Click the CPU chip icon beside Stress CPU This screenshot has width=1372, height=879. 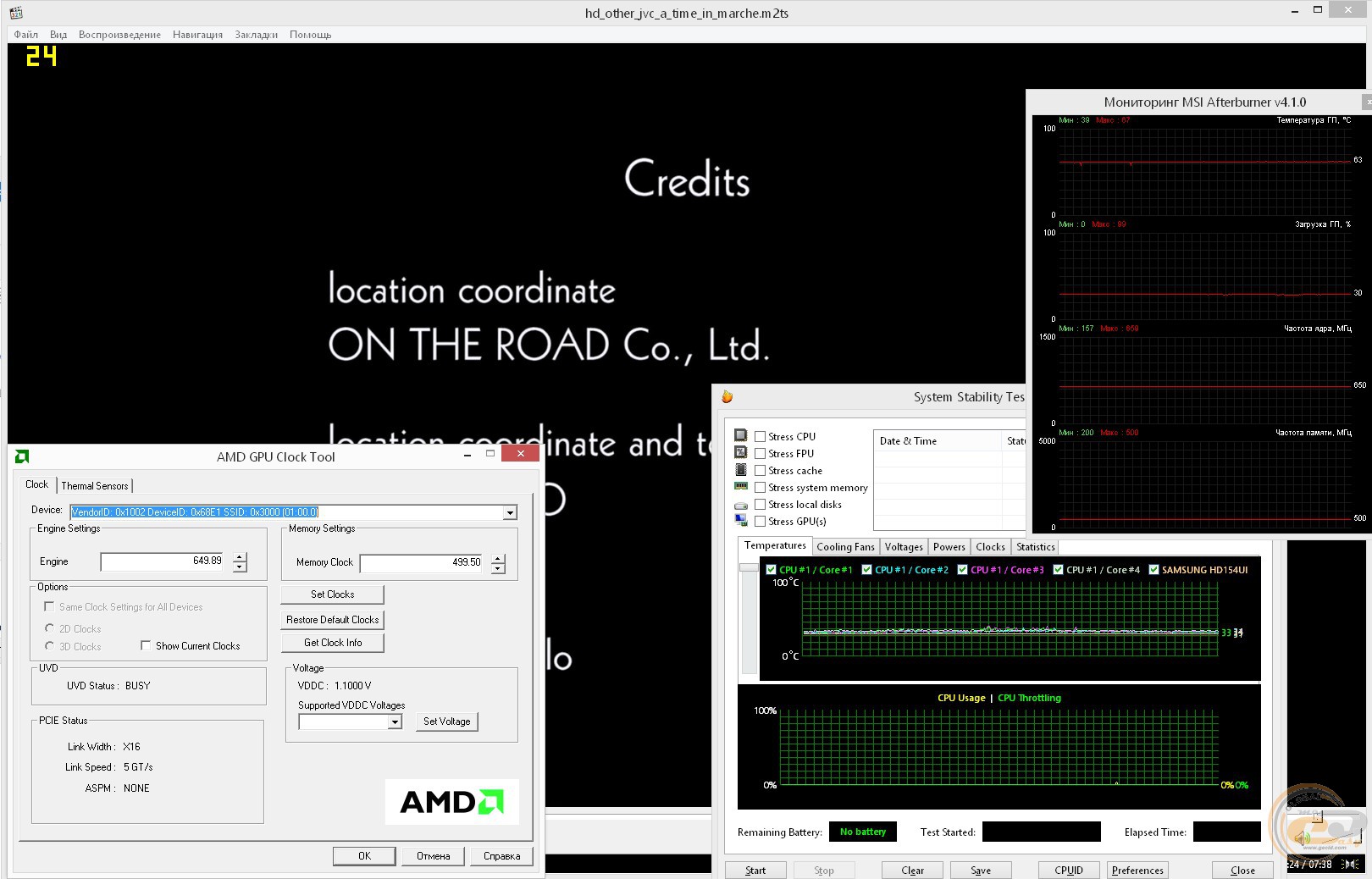741,435
